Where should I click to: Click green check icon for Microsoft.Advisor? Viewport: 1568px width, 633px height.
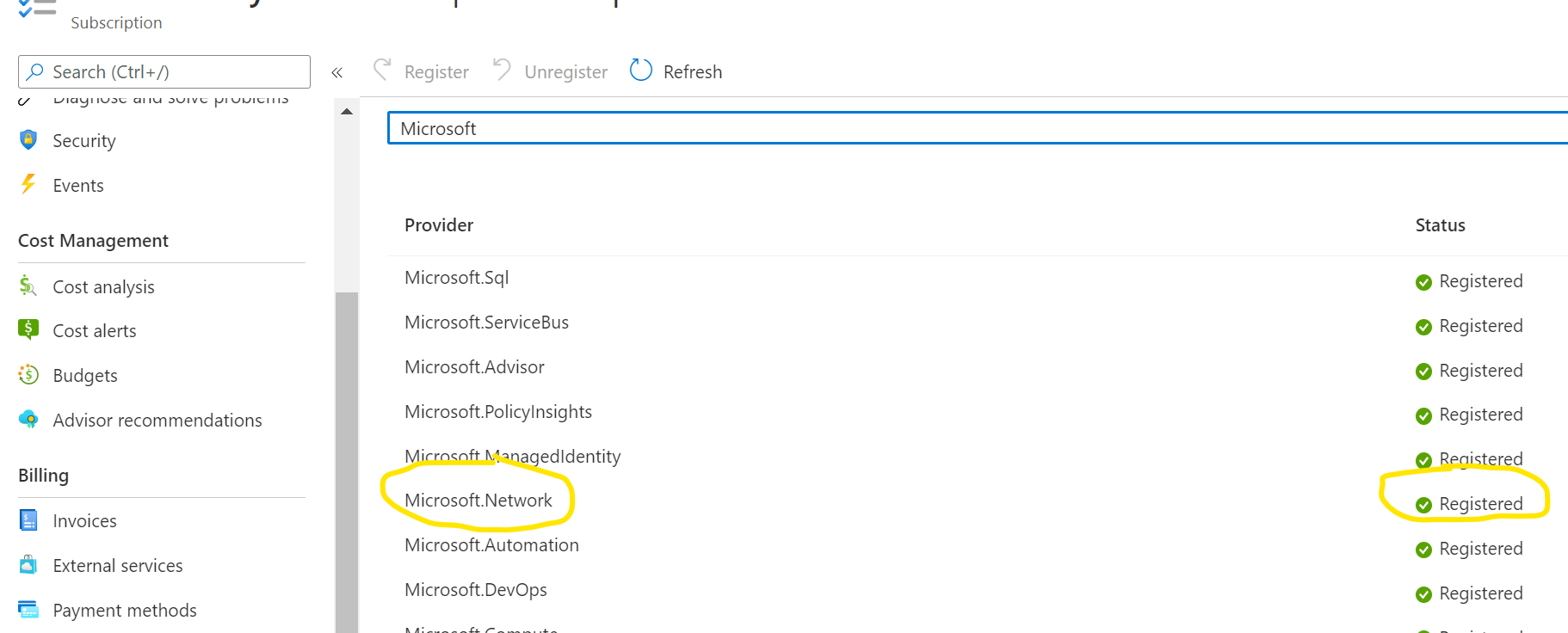[1423, 372]
